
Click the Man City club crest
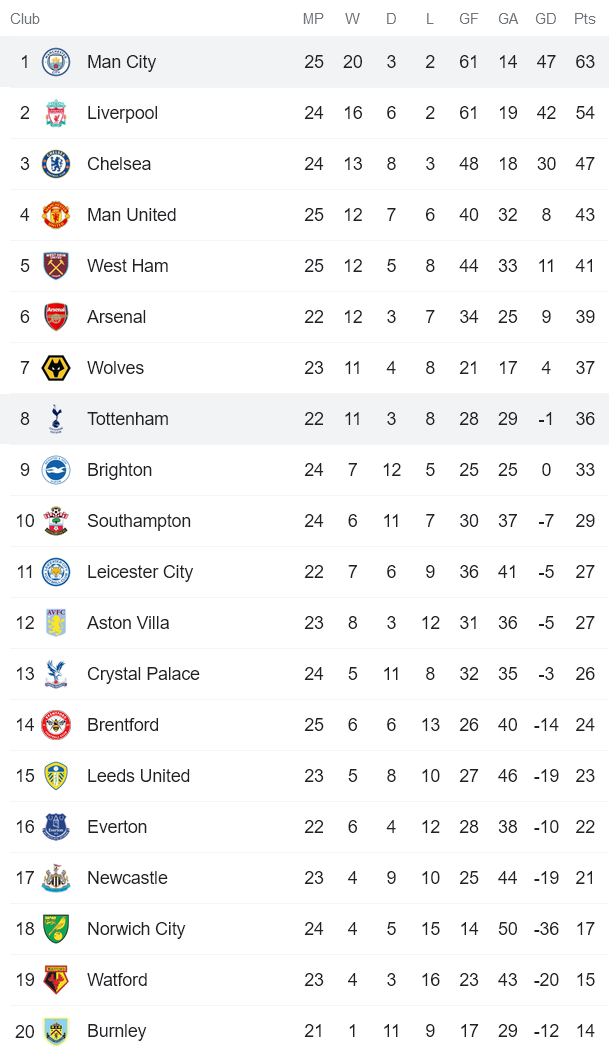click(x=56, y=62)
